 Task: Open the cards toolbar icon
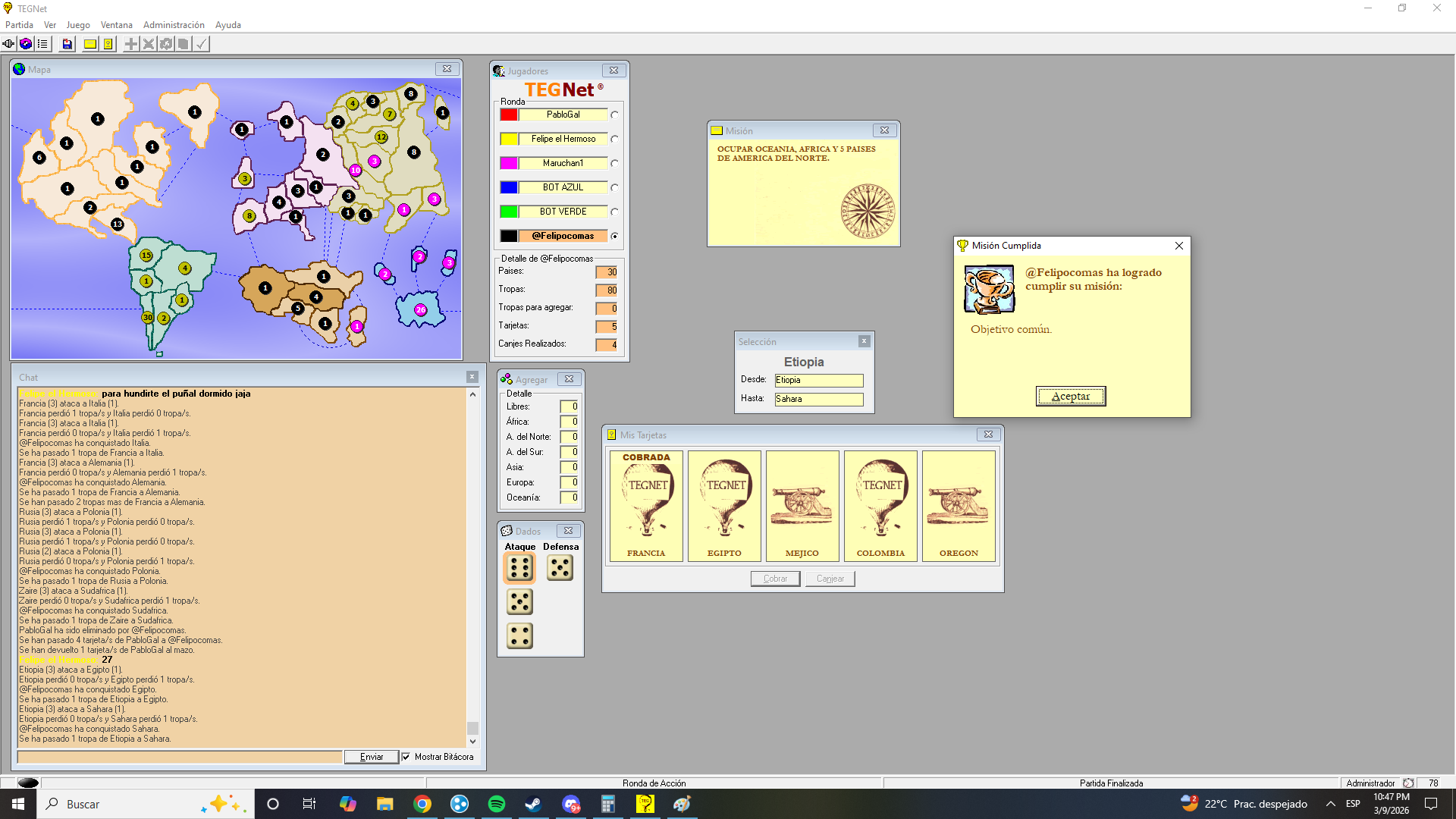tap(108, 44)
